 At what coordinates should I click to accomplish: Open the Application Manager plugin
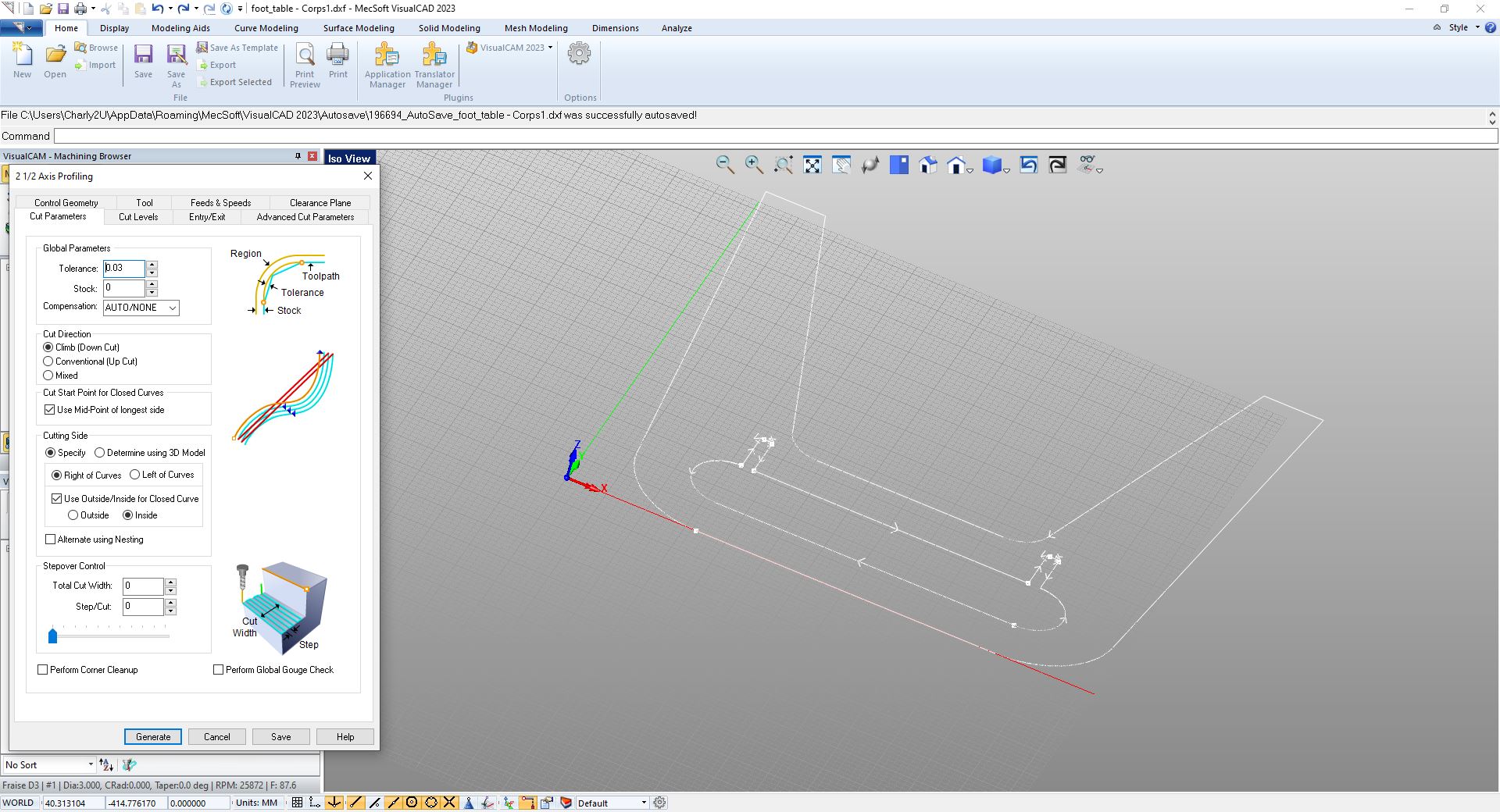(x=387, y=66)
